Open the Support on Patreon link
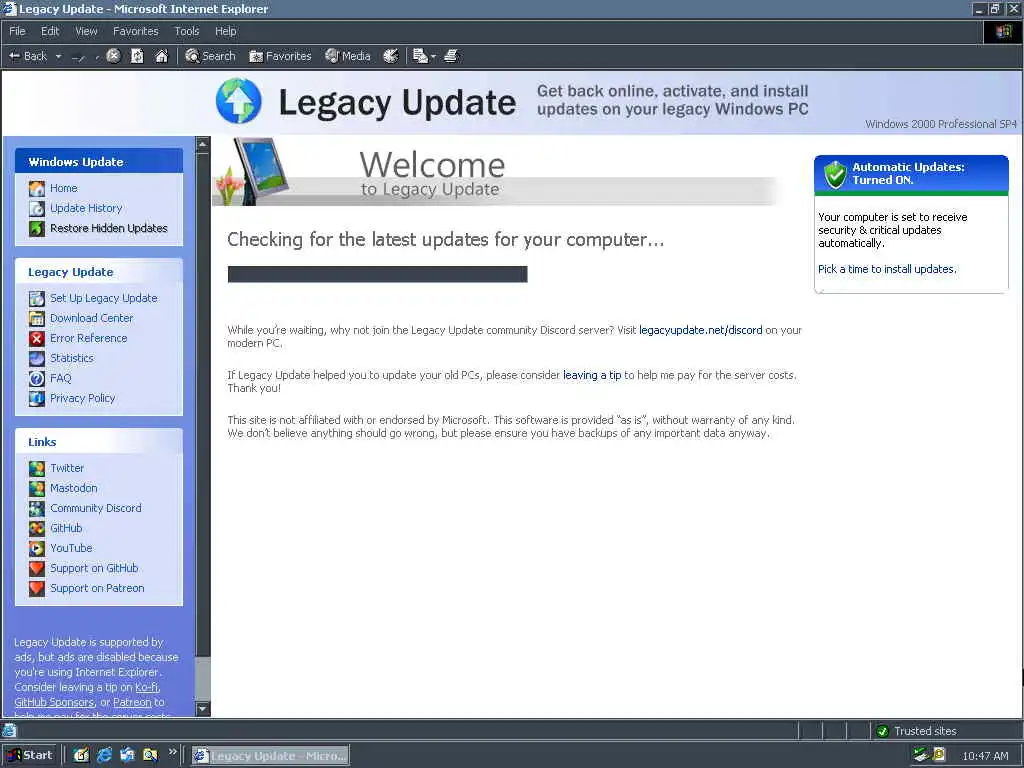This screenshot has width=1024, height=768. (97, 588)
